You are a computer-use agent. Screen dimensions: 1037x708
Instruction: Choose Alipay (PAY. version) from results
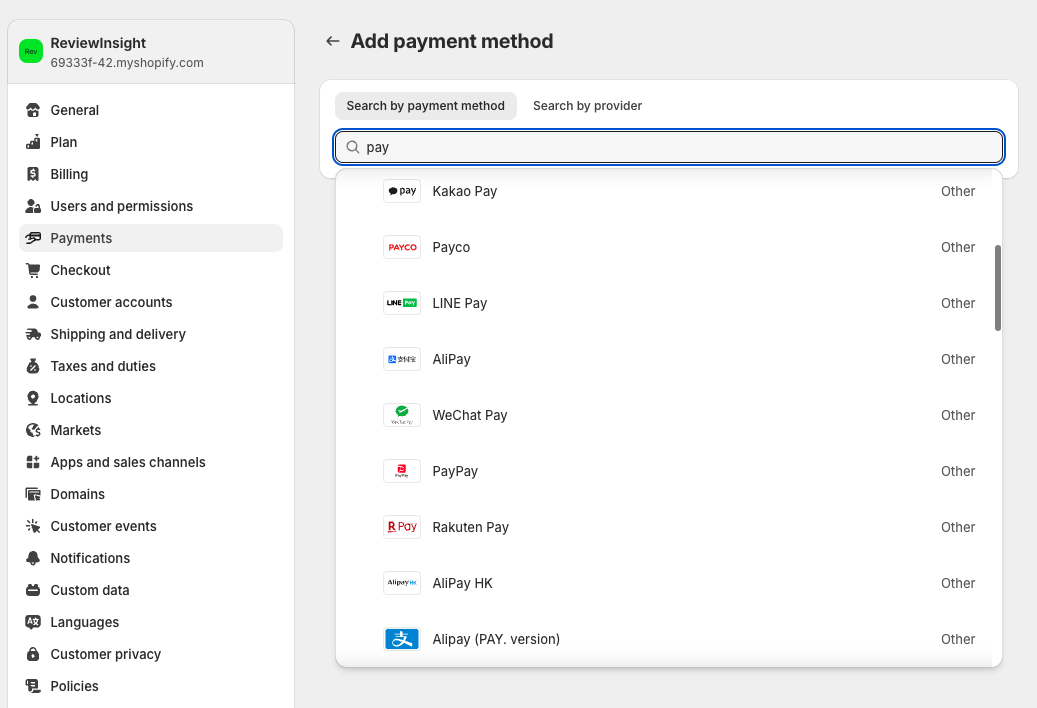tap(496, 639)
